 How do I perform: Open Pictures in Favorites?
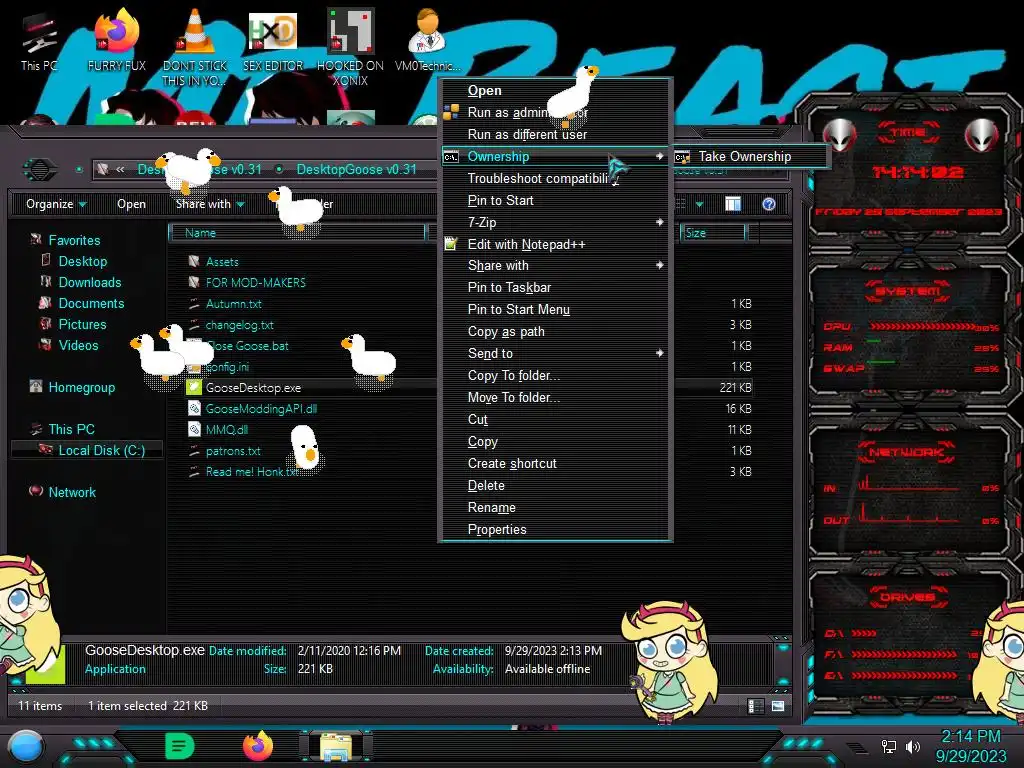point(82,324)
